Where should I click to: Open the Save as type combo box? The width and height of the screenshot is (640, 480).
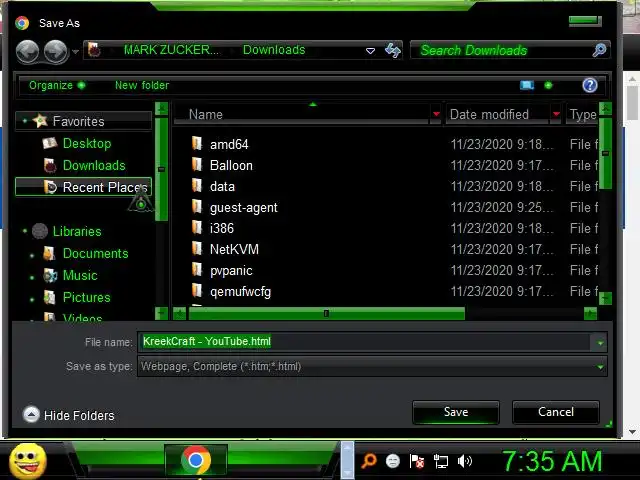pyautogui.click(x=372, y=366)
